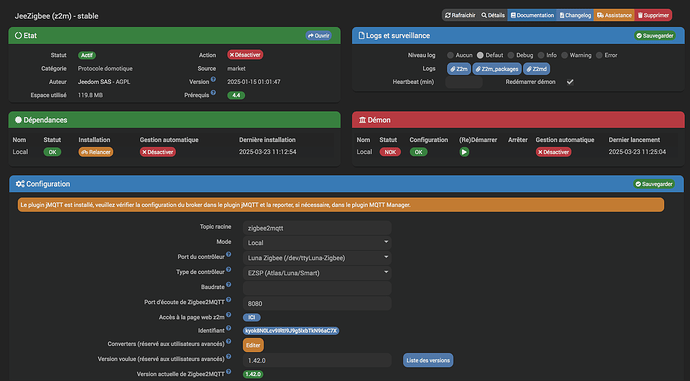This screenshot has height=381, width=690.
Task: Click the help icon next to Version
Action: pyautogui.click(x=213, y=80)
